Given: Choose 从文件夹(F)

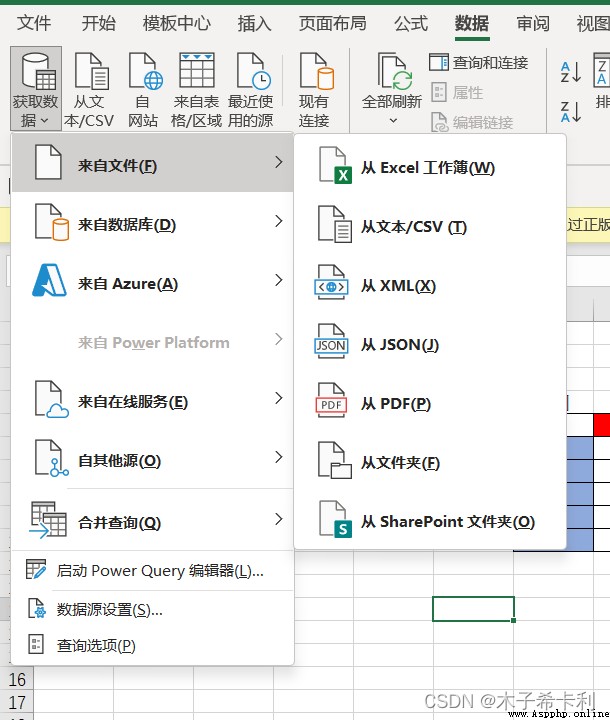Looking at the screenshot, I should tap(430, 462).
